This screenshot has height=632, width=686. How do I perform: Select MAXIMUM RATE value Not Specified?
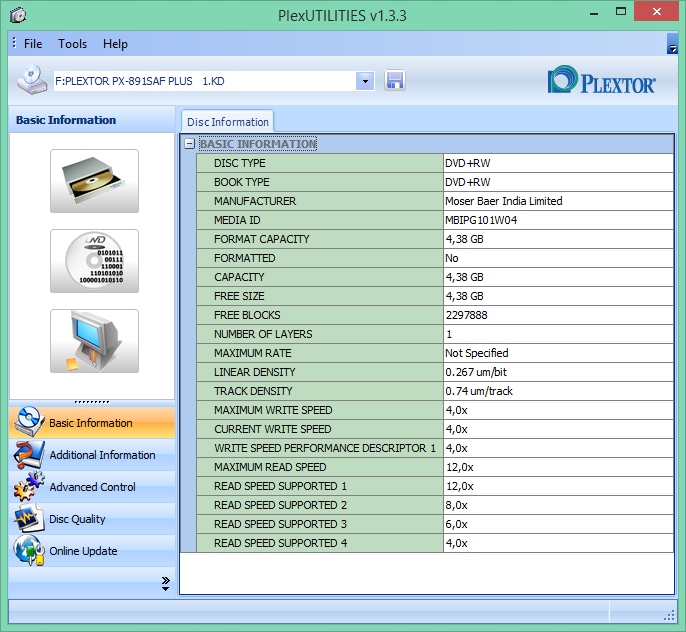point(476,353)
